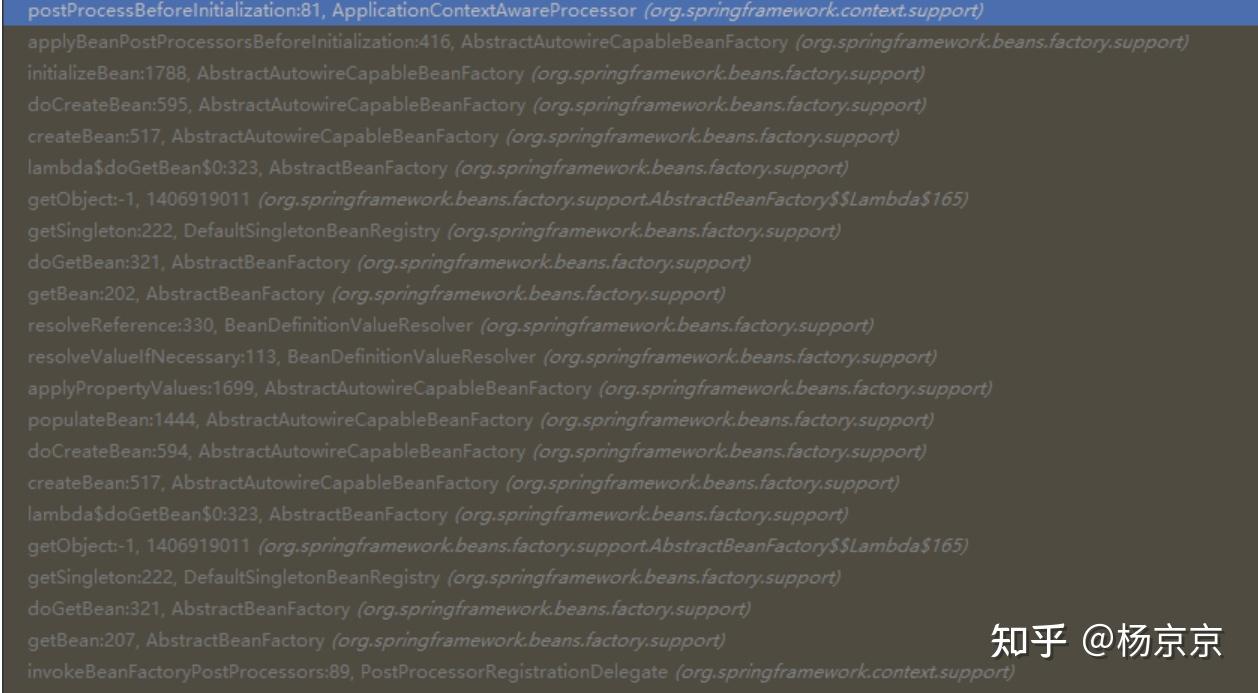This screenshot has height=693, width=1258.
Task: Select getSingleton:222 frame two rows above getBean:207
Action: point(629,577)
